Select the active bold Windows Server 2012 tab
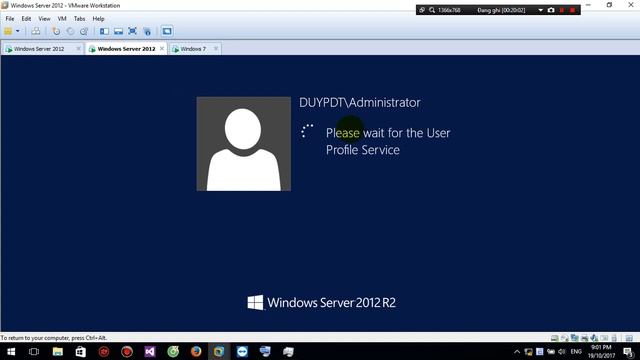This screenshot has width=640, height=360. coord(126,49)
